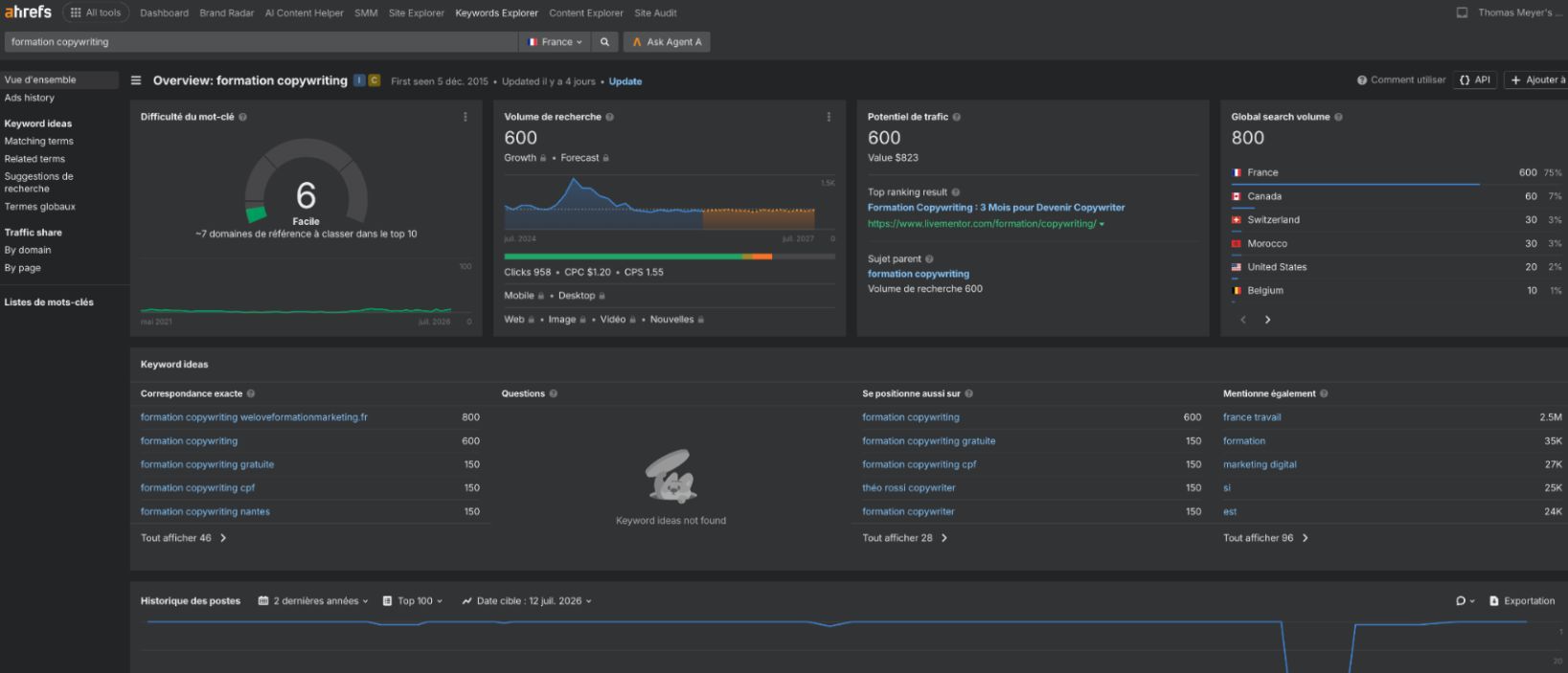1568x673 pixels.
Task: Open Termes globaux in sidebar
Action: point(40,207)
